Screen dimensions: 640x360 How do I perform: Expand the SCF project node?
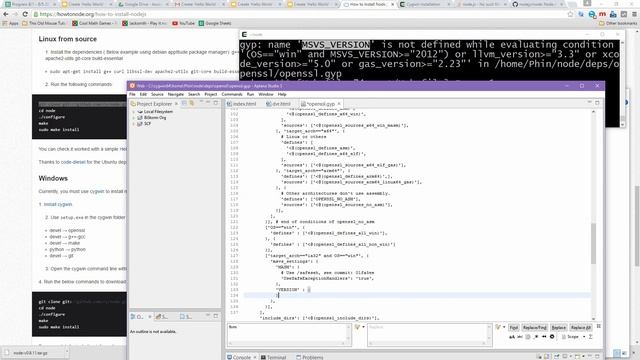tap(133, 124)
